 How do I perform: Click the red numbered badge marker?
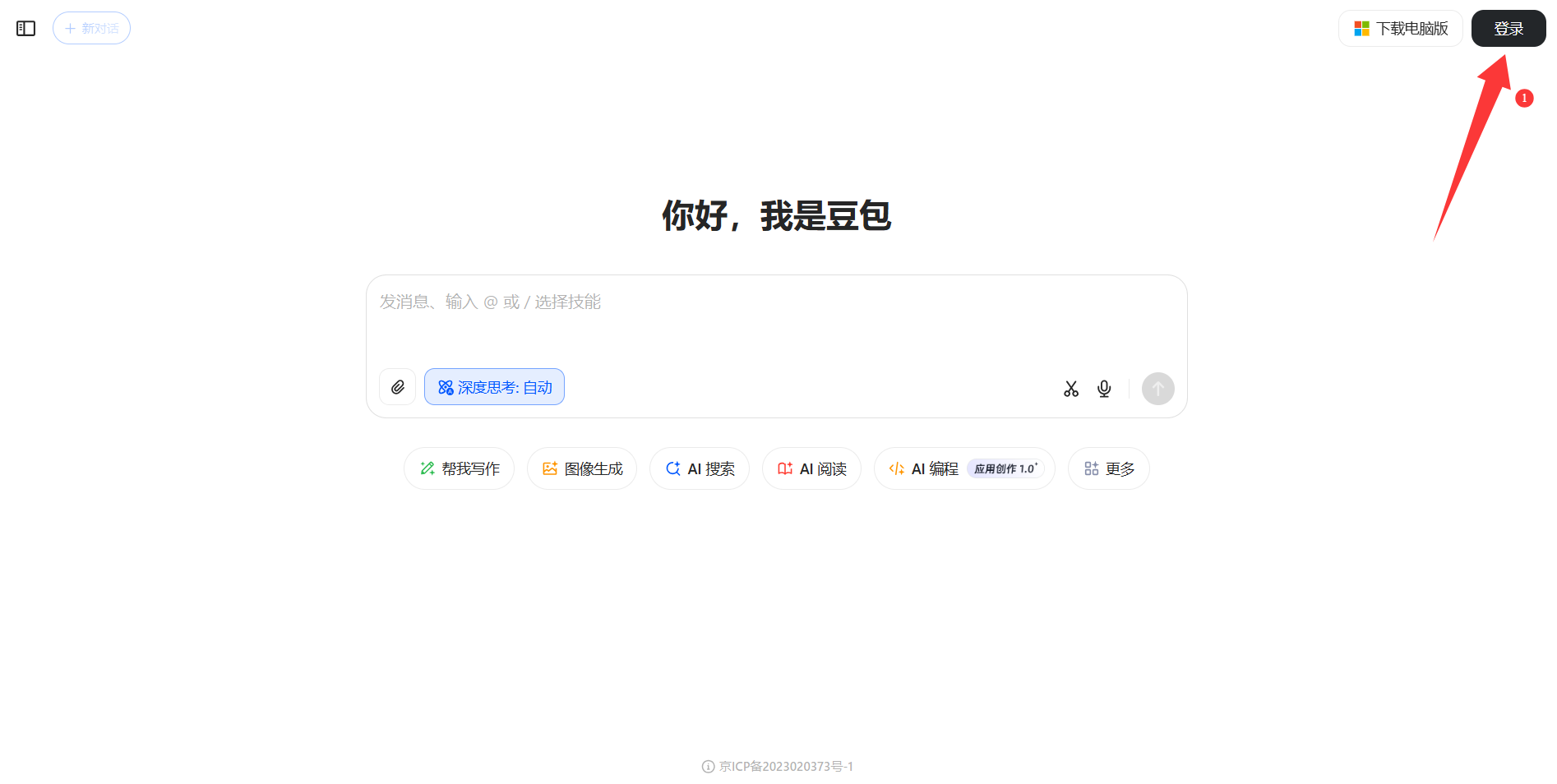click(x=1526, y=98)
